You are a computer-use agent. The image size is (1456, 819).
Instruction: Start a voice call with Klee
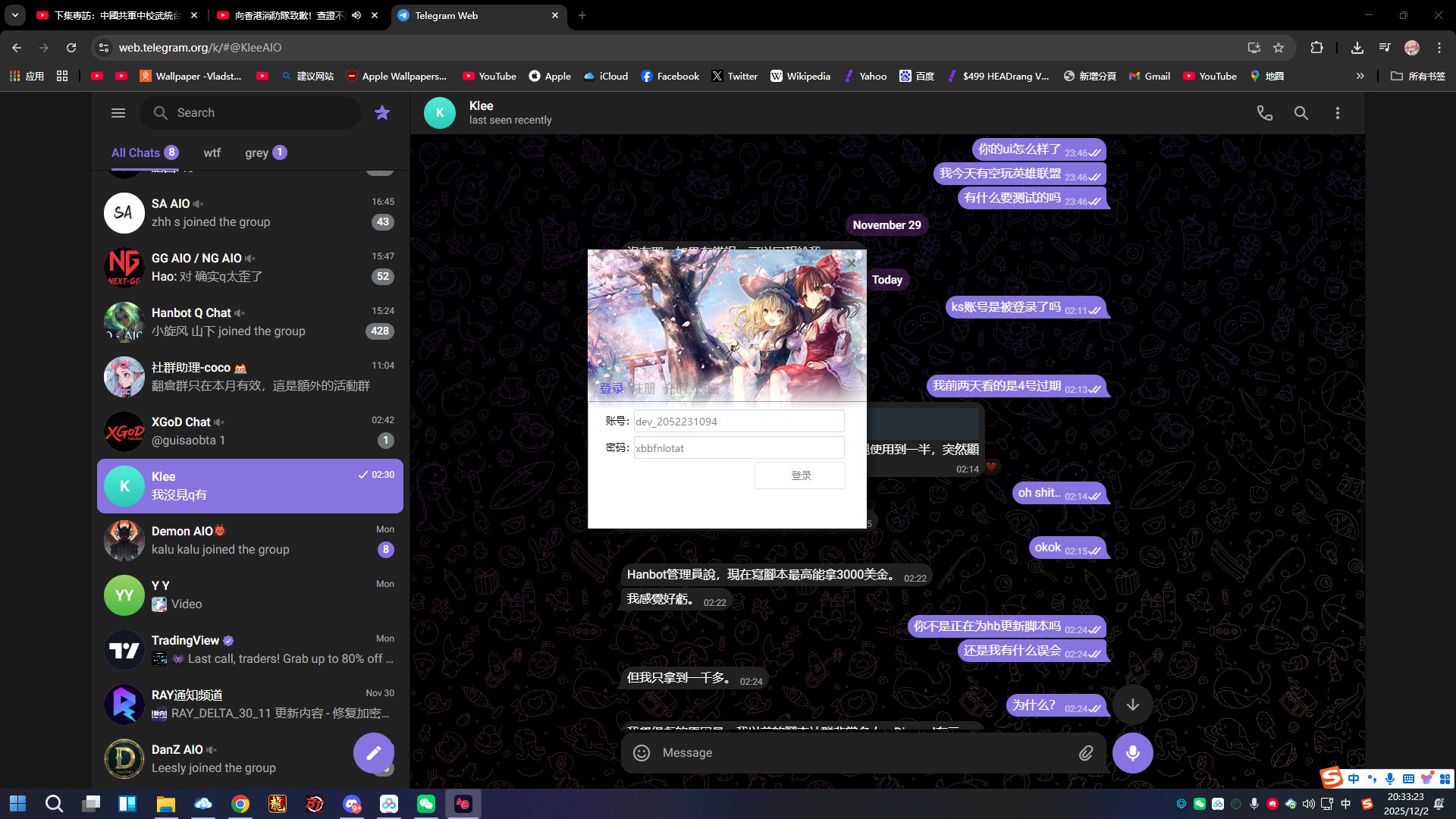coord(1264,113)
